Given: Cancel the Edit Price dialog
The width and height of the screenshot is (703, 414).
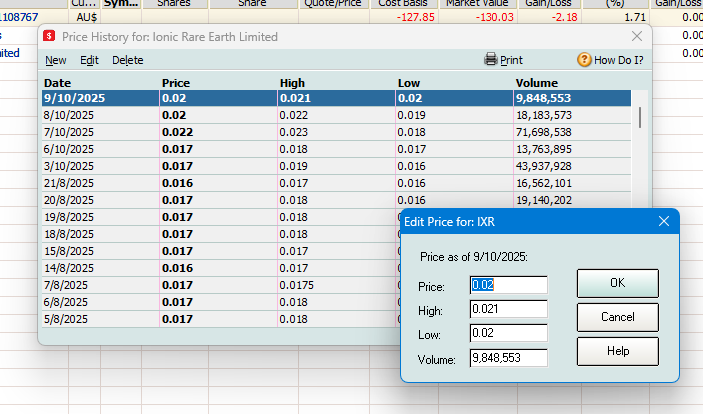Looking at the screenshot, I should coord(617,317).
